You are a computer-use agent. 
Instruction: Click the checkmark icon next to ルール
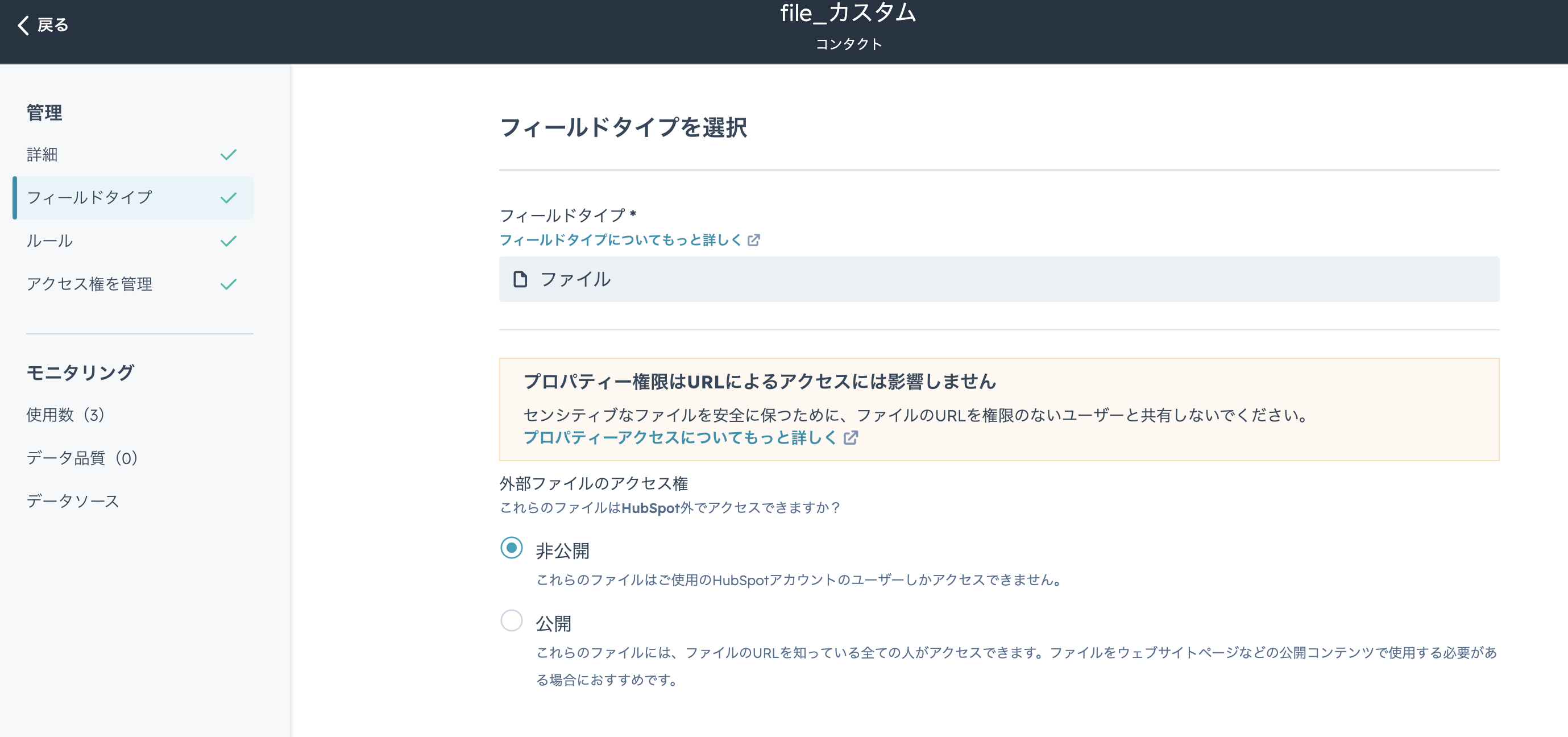[x=228, y=241]
